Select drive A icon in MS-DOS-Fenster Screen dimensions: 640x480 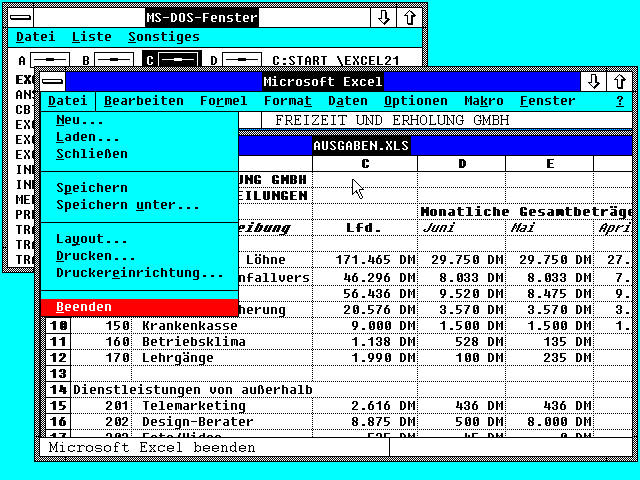[x=50, y=60]
